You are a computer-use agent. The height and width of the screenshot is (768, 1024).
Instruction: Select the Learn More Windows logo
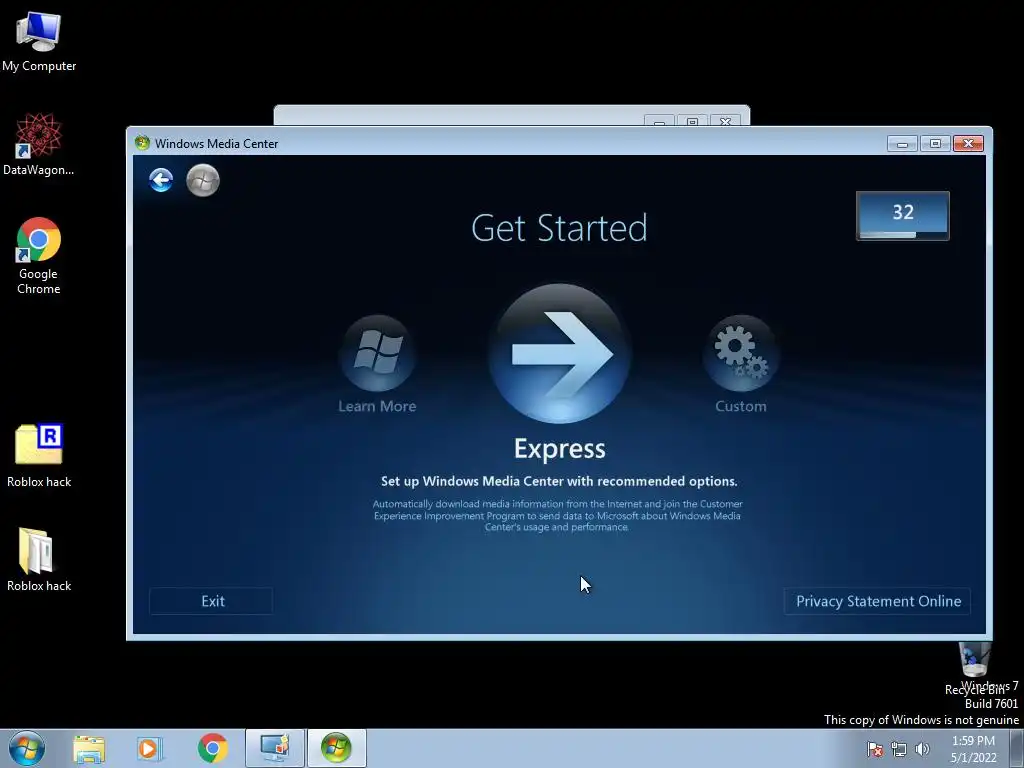377,353
